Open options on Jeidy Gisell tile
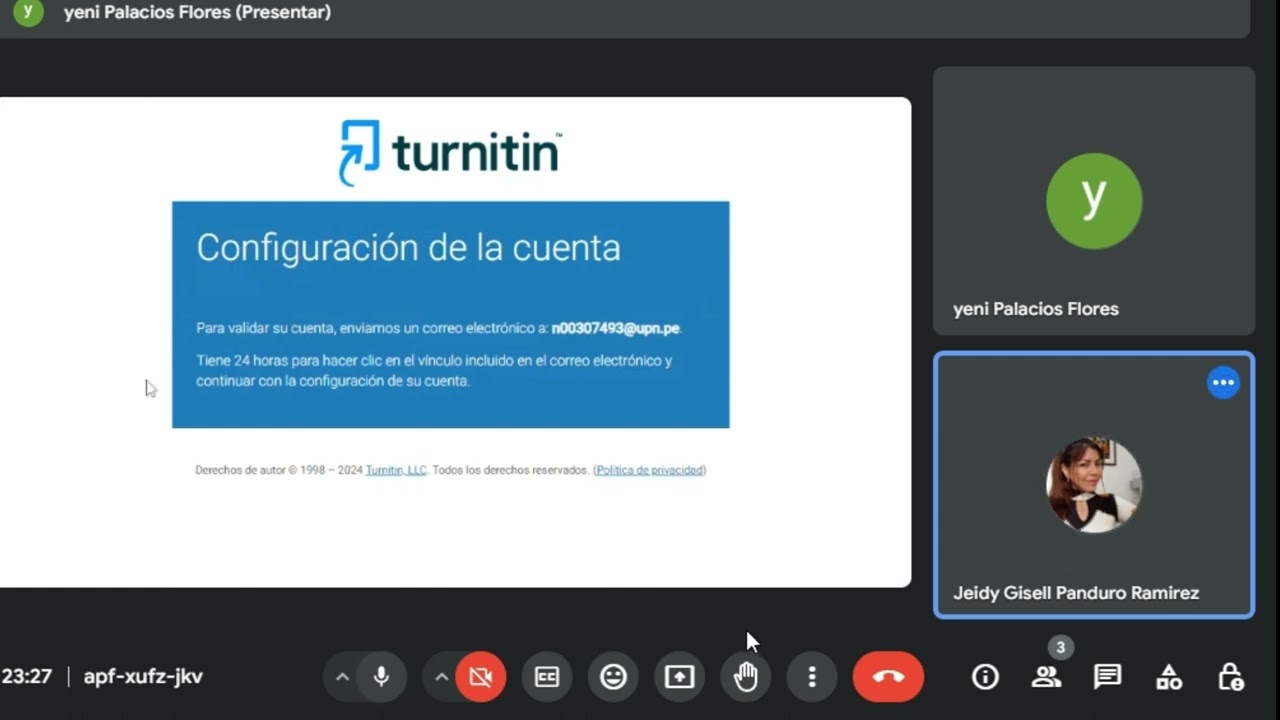 pyautogui.click(x=1223, y=383)
